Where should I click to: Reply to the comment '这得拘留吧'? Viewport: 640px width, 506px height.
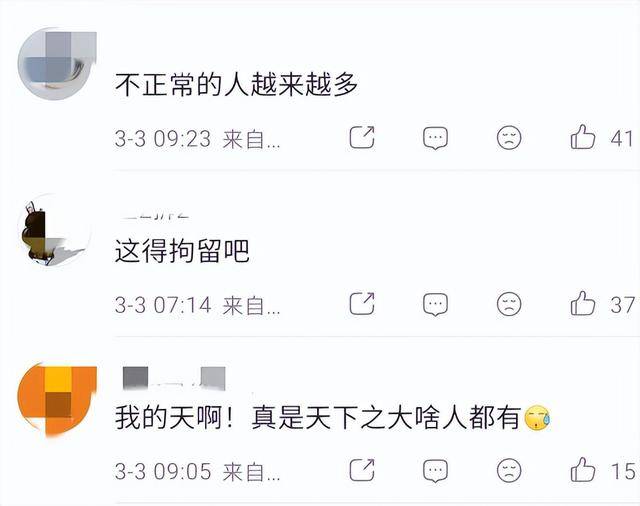point(435,304)
